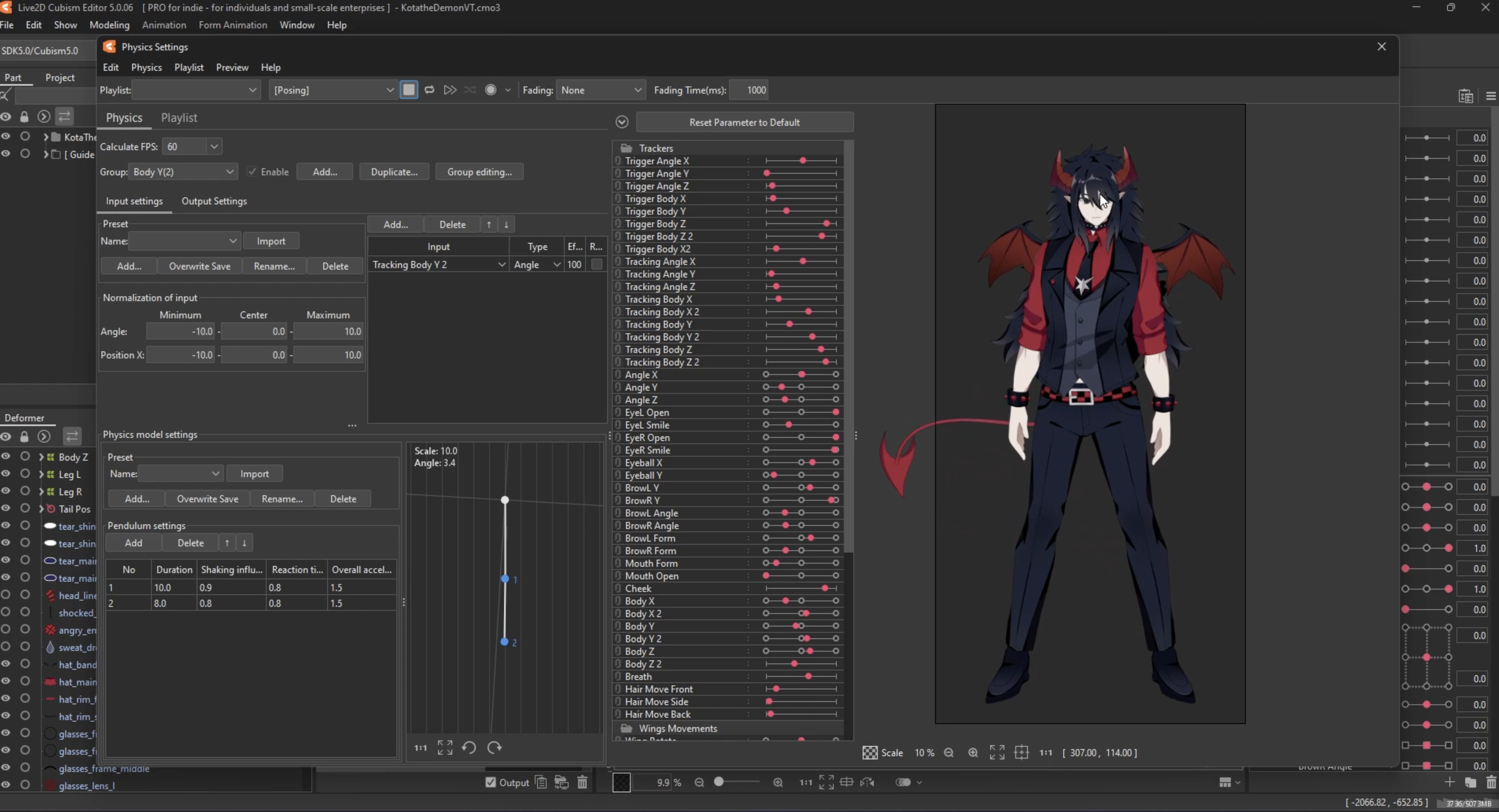Toggle visibility of hat_band item
Screen dimensions: 1499x812
coord(6,664)
